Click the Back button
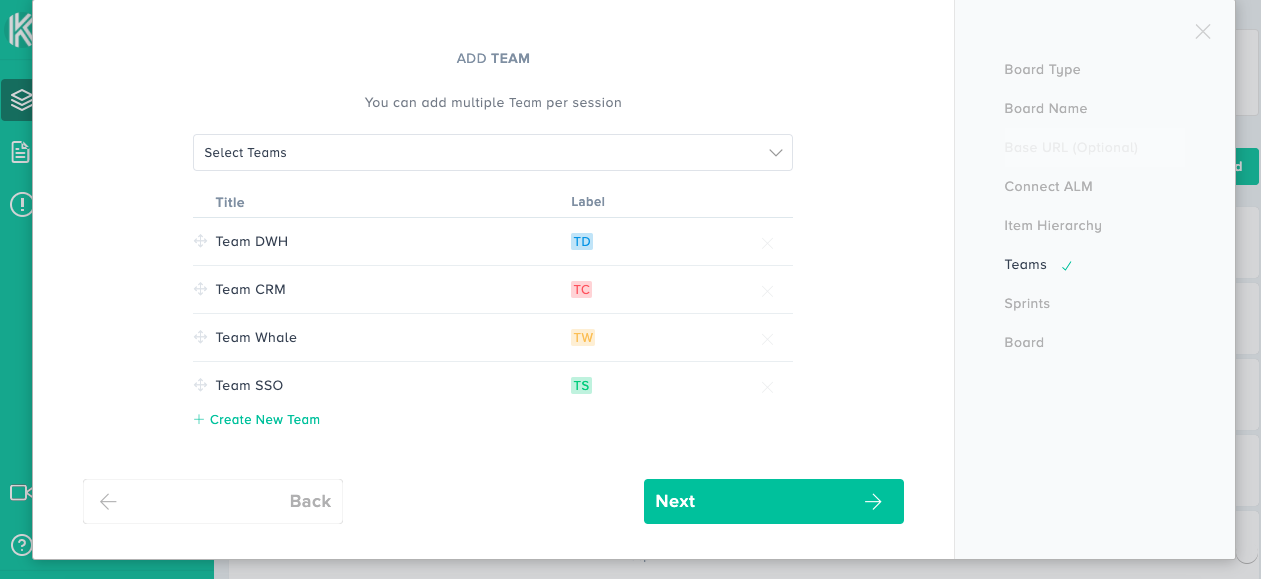The height and width of the screenshot is (579, 1261). [213, 501]
